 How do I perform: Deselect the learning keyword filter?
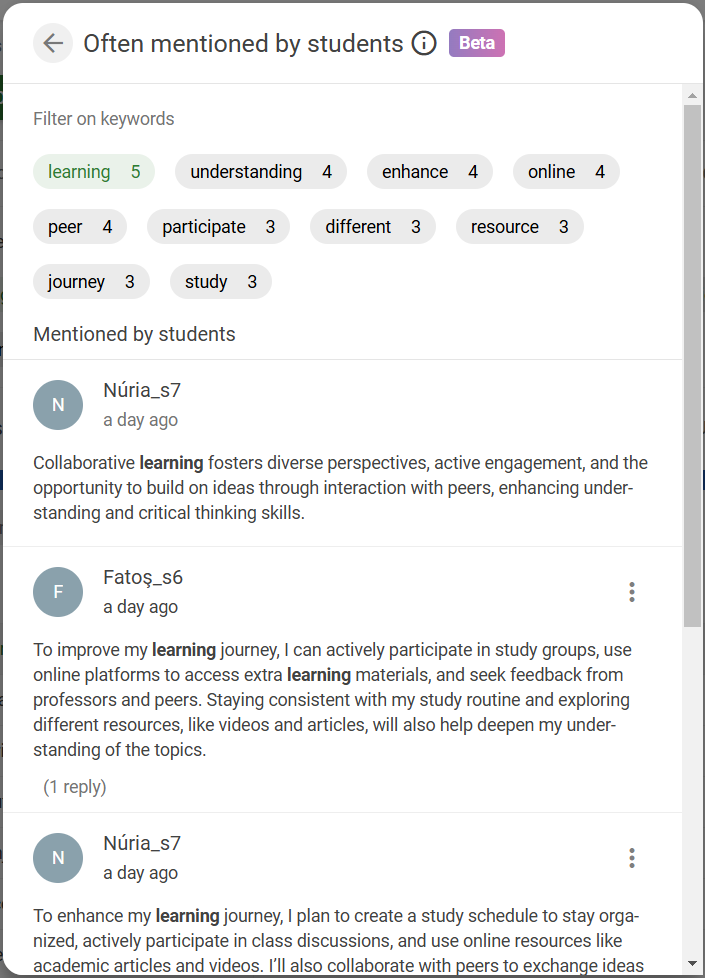(x=94, y=172)
